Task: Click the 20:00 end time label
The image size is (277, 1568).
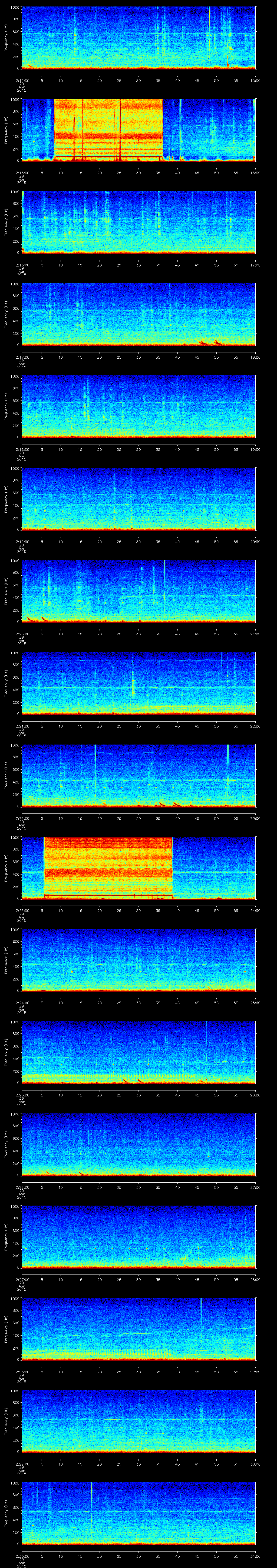Action: 256,542
